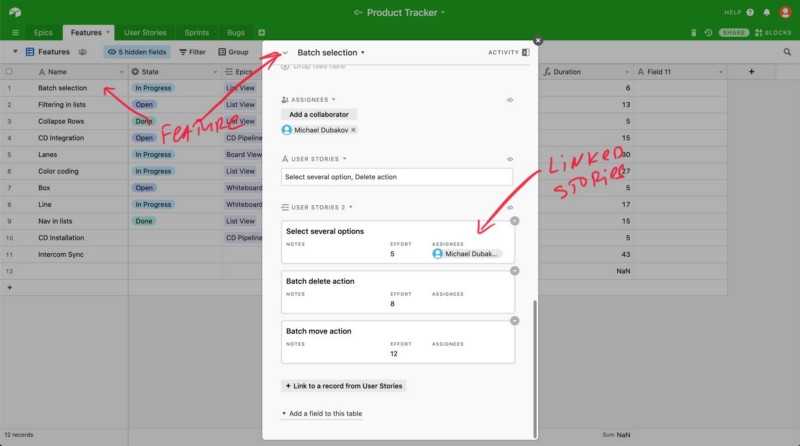Toggle the Activity sidebar panel icon
Screen dimensions: 800x446
point(526,53)
